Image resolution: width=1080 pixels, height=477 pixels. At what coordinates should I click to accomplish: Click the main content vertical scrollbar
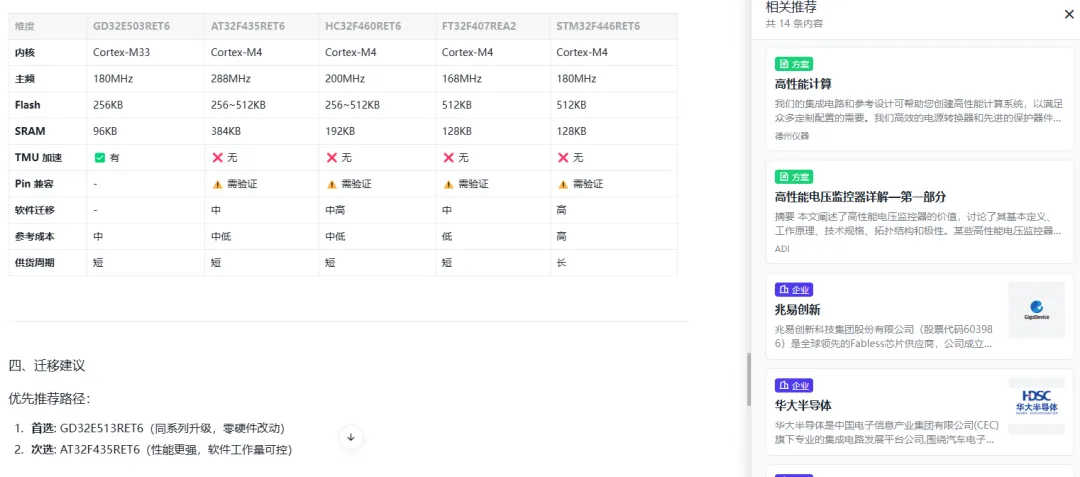click(749, 379)
